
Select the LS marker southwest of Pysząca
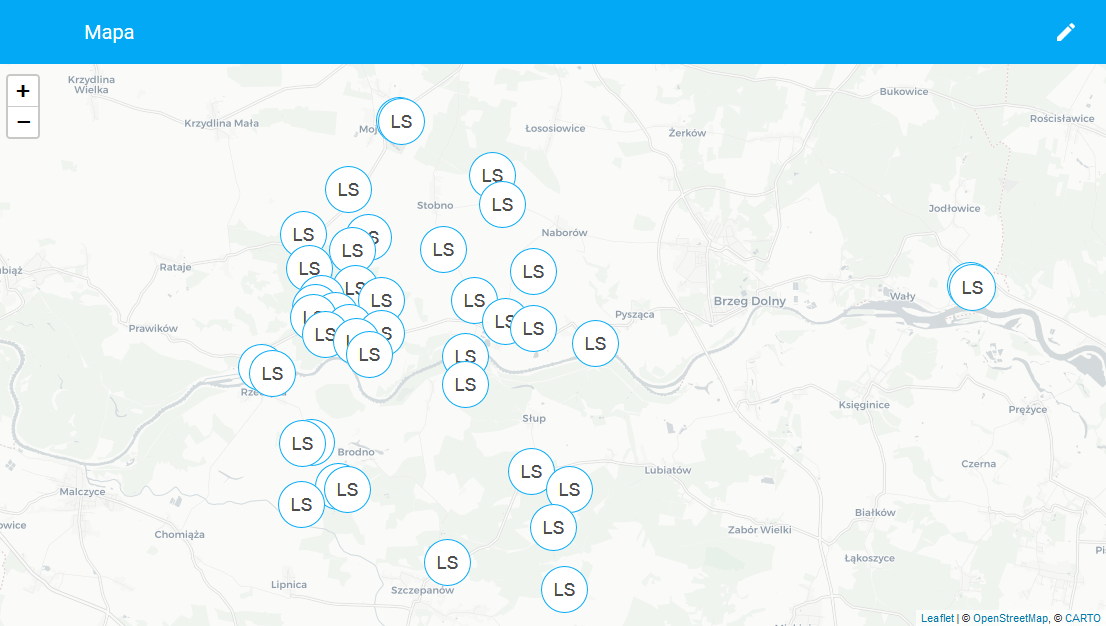[x=595, y=344]
